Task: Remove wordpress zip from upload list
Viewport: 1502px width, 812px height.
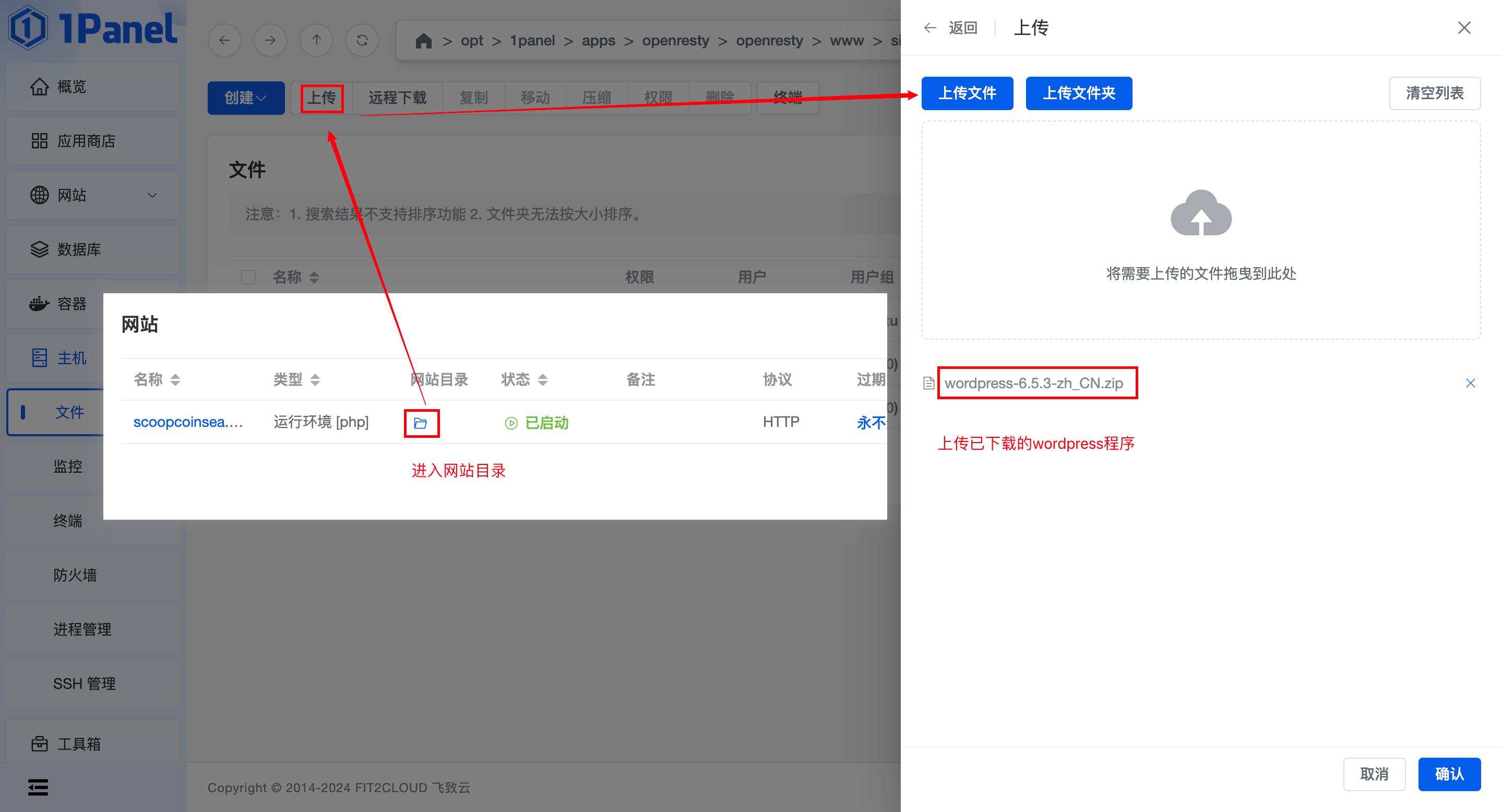Action: (1471, 383)
